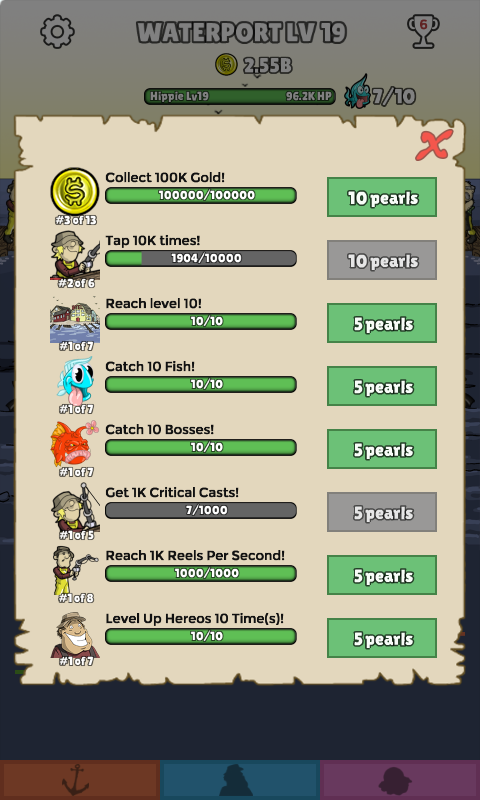480x800 pixels.
Task: Click the fish counter icon beside 7/10
Action: click(x=357, y=92)
